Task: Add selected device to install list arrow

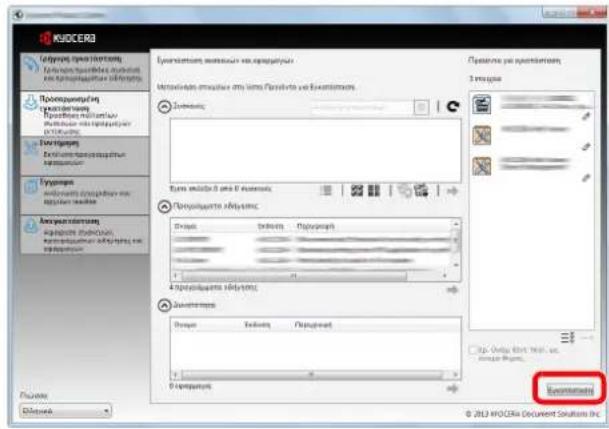Action: pos(452,191)
